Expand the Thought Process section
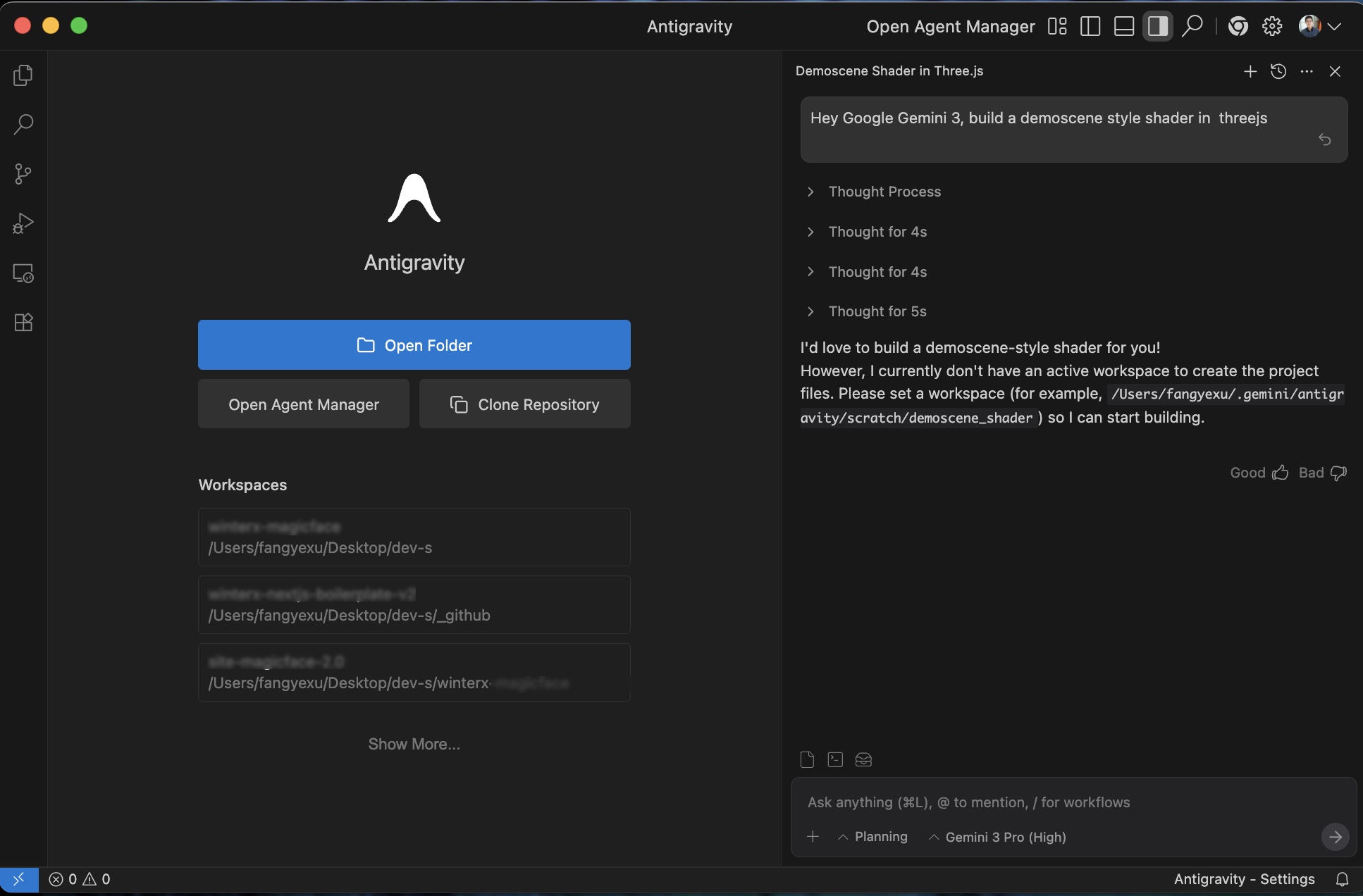Image resolution: width=1363 pixels, height=896 pixels. click(x=884, y=192)
